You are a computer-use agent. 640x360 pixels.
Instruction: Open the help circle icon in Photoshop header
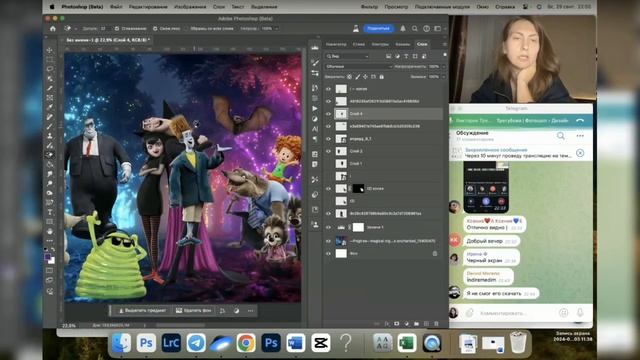click(x=427, y=29)
